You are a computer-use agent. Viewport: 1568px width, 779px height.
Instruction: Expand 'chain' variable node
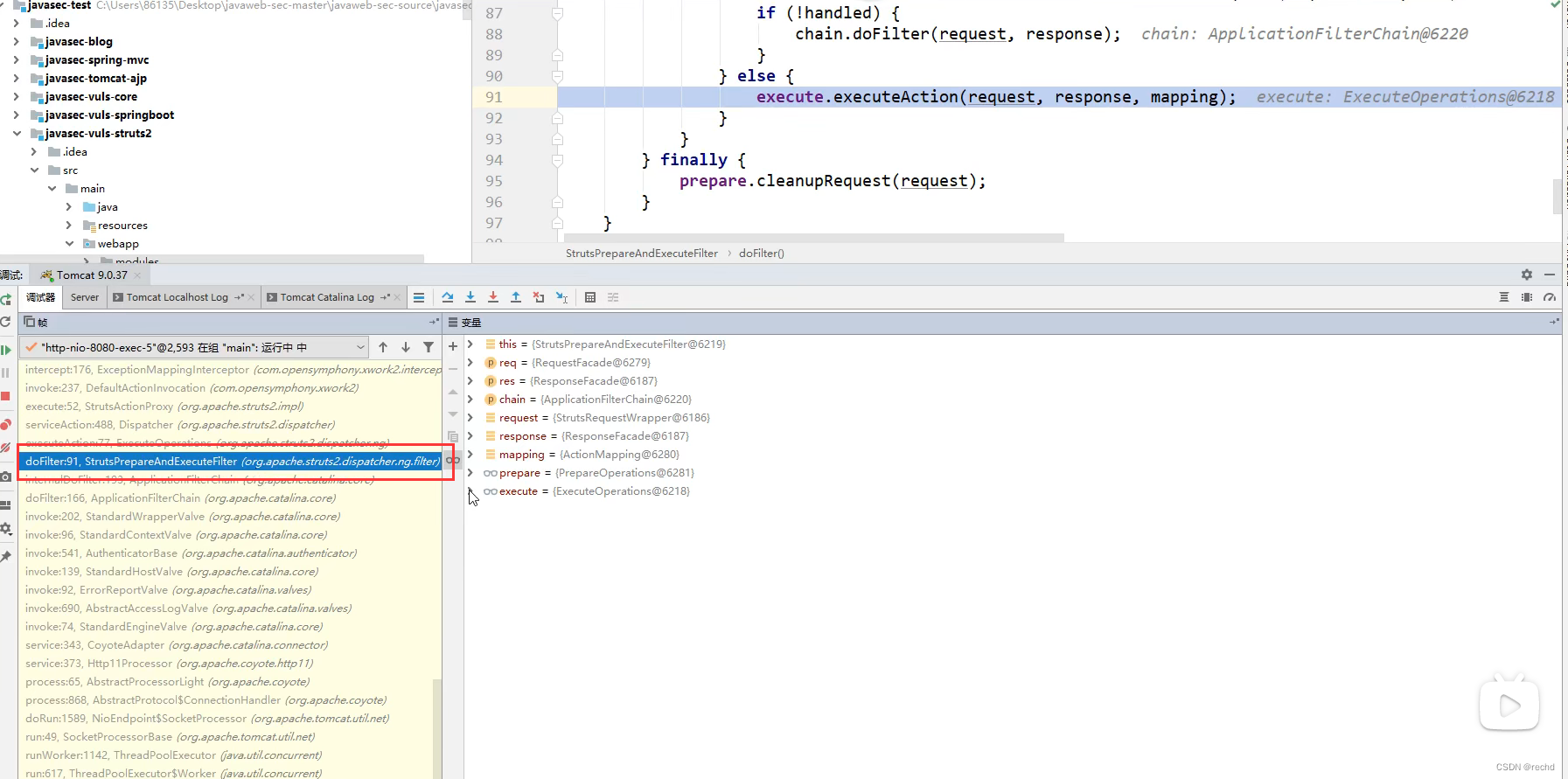point(470,400)
